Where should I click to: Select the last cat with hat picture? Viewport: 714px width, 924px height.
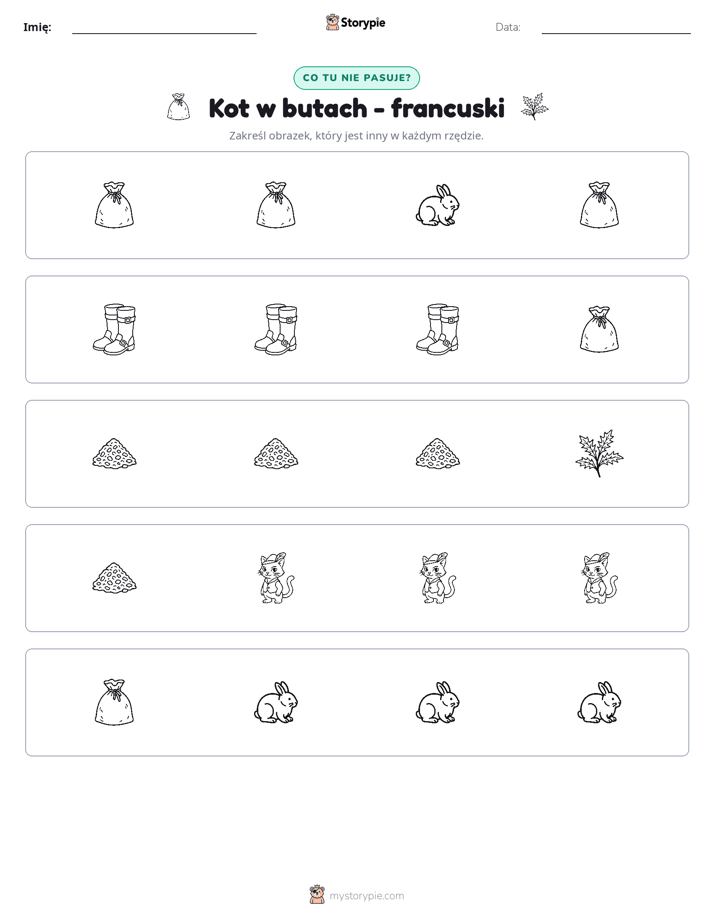[599, 578]
